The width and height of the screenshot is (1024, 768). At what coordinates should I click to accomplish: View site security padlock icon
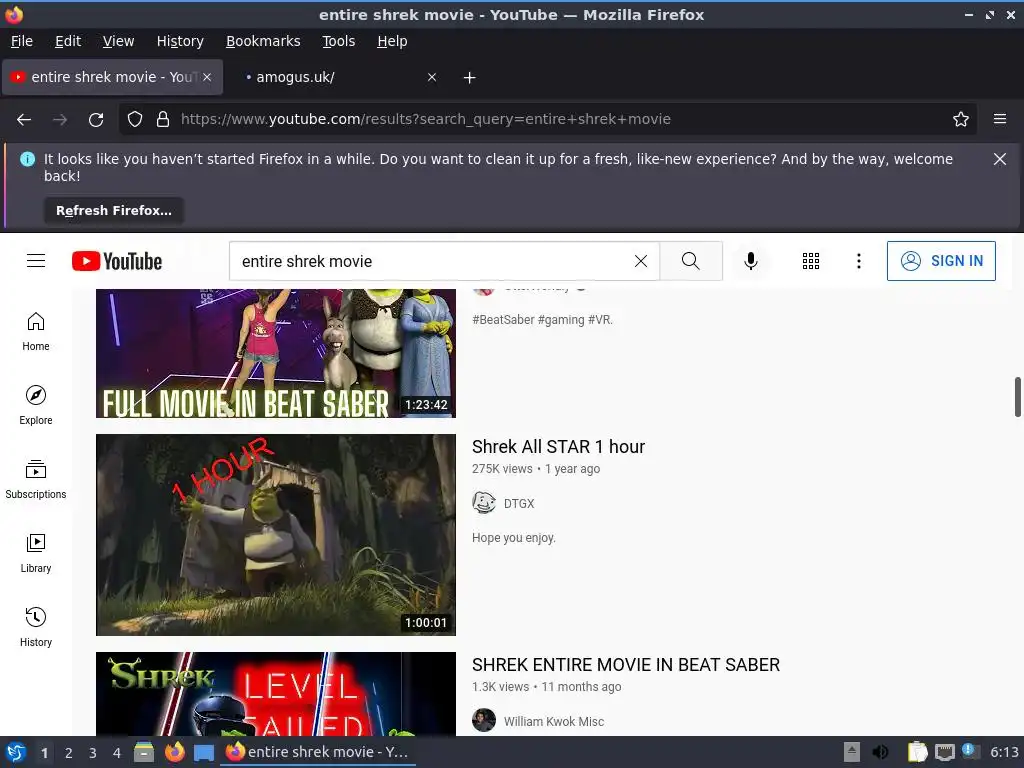(x=163, y=119)
